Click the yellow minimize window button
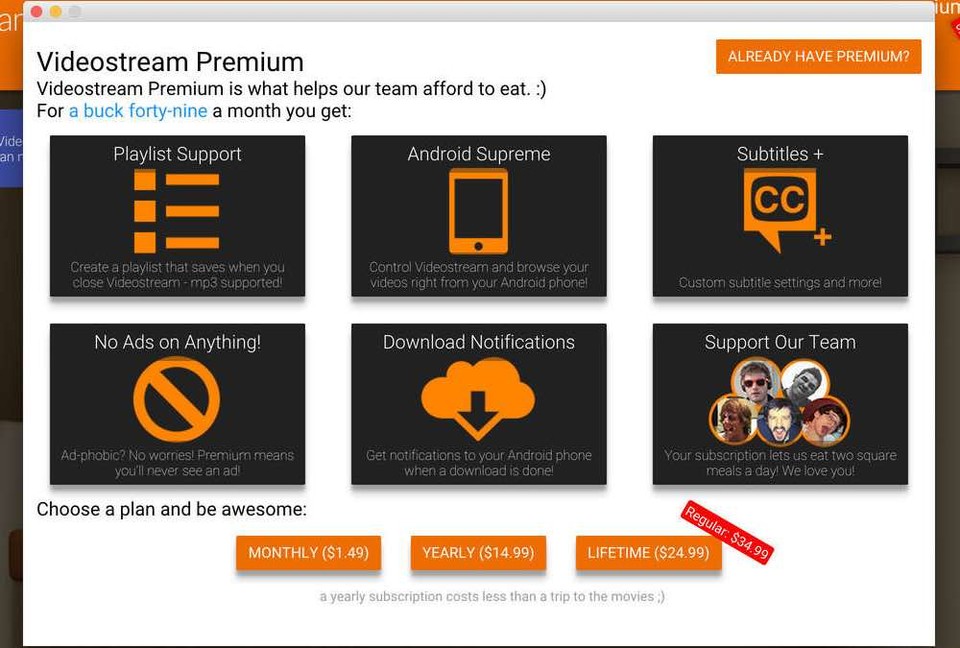Viewport: 960px width, 648px height. (x=56, y=12)
